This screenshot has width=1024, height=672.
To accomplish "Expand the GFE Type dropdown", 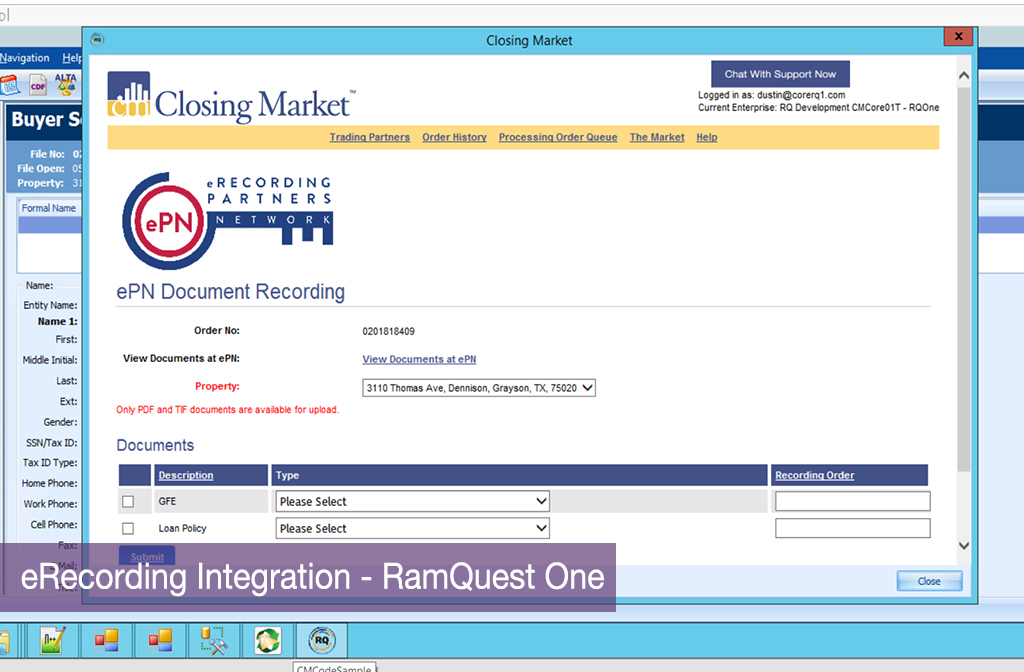I will (413, 502).
